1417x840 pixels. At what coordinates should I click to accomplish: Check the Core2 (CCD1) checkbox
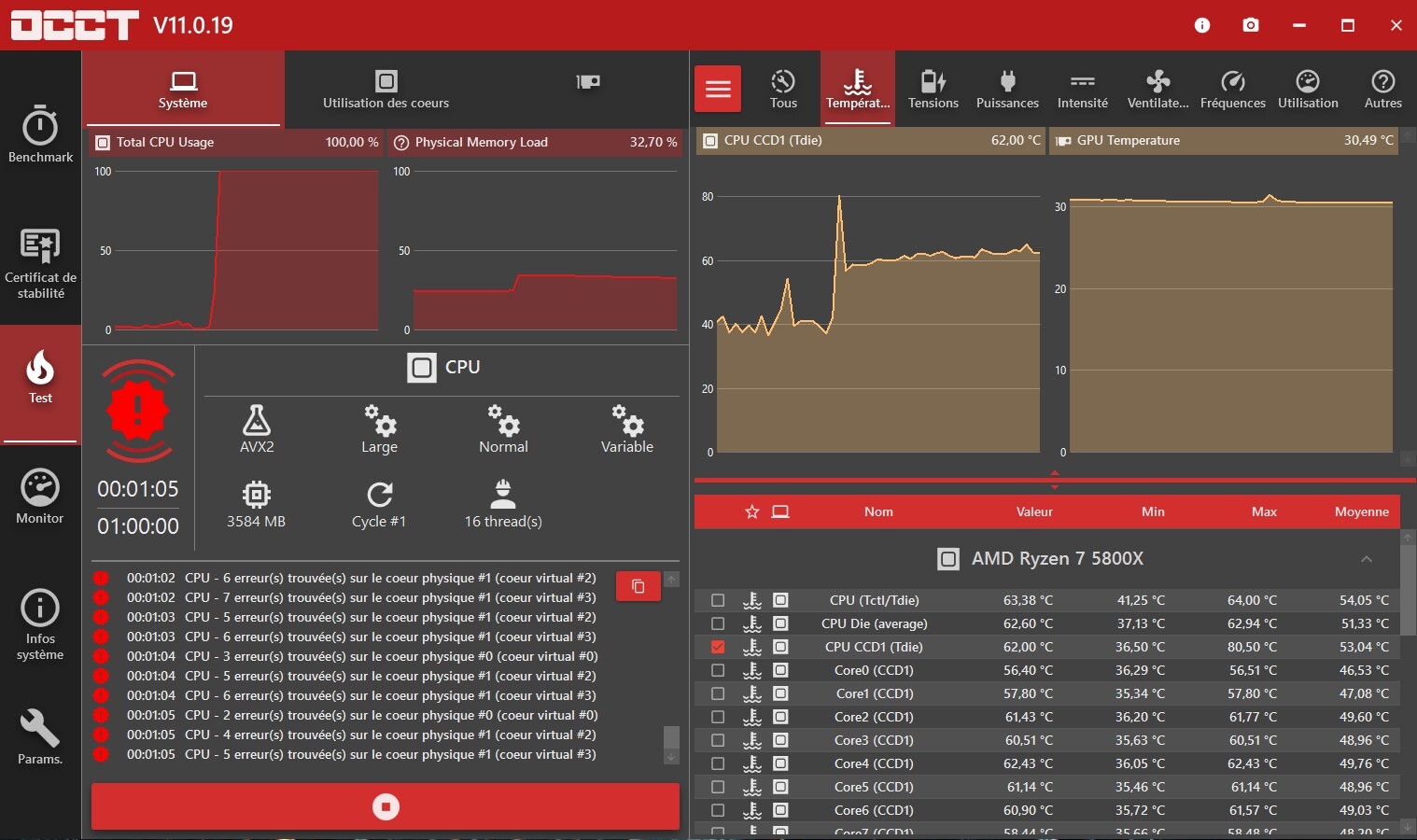[x=718, y=717]
